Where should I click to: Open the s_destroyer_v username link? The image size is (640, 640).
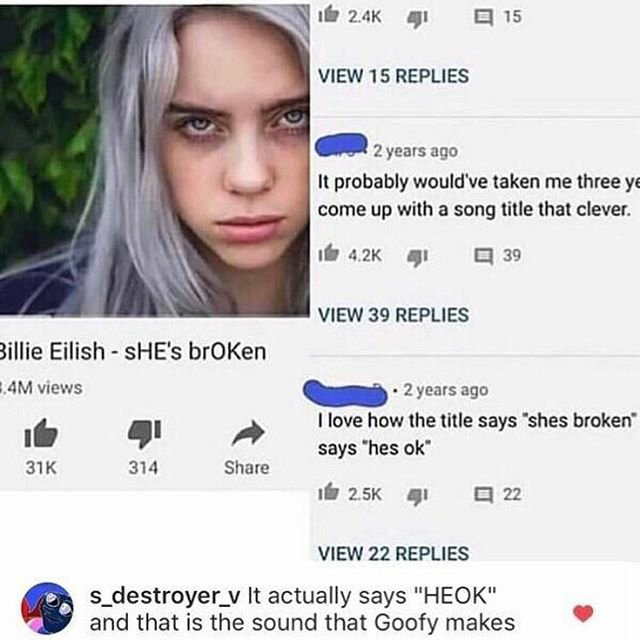(165, 596)
